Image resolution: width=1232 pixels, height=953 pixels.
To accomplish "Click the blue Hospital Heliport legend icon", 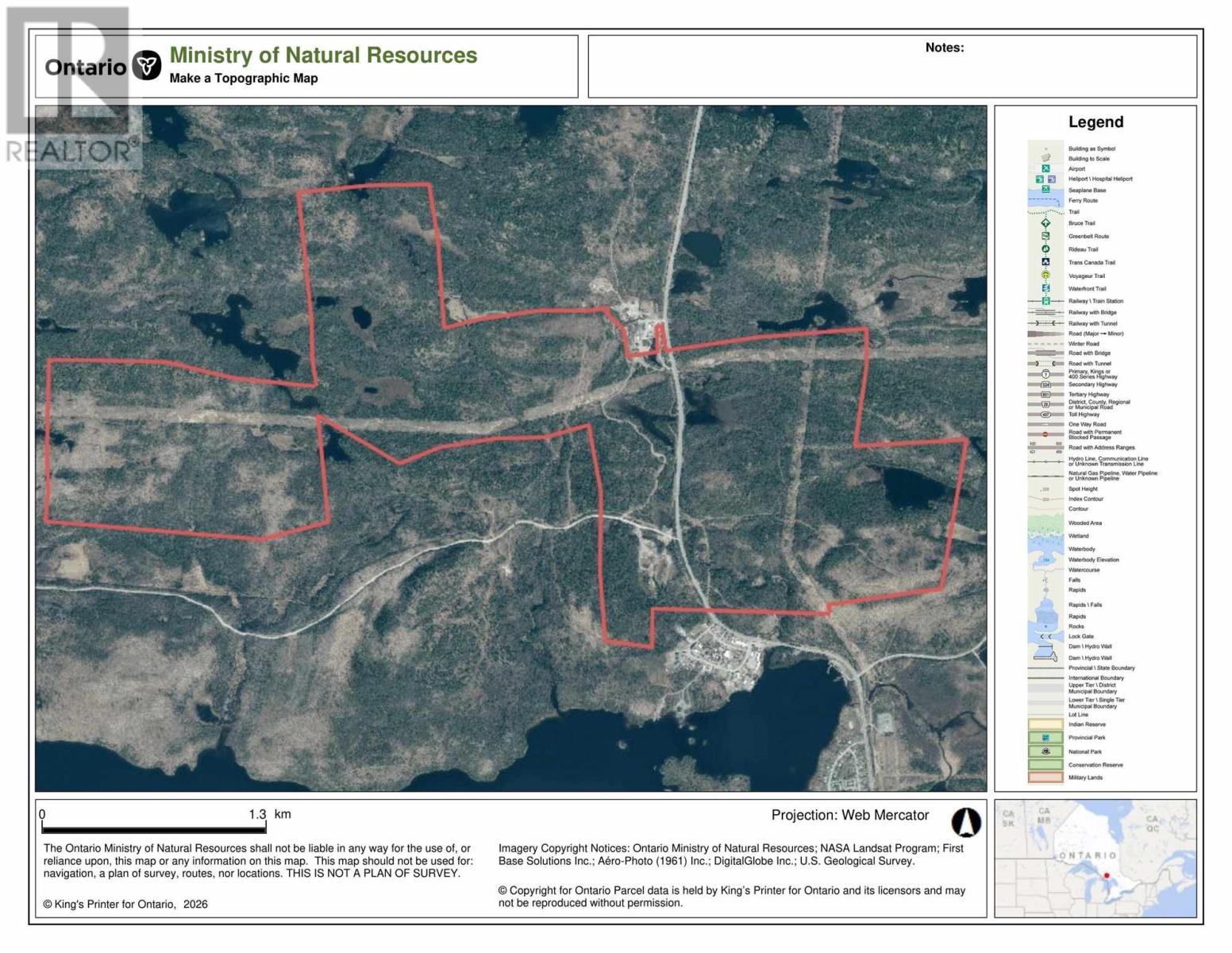I will [1051, 179].
